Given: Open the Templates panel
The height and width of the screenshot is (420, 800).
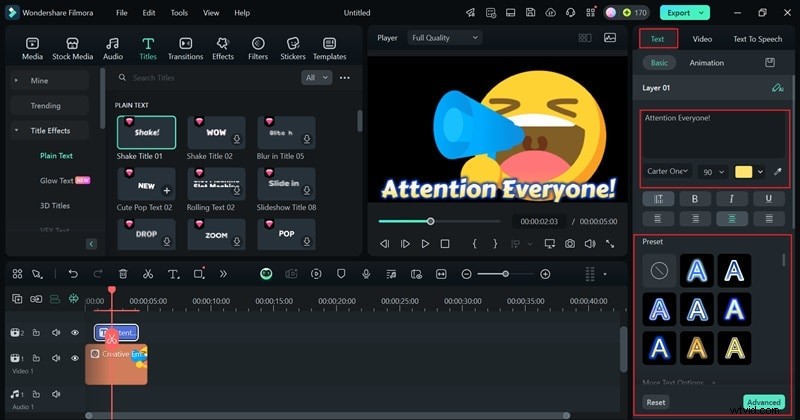Looking at the screenshot, I should (x=330, y=49).
